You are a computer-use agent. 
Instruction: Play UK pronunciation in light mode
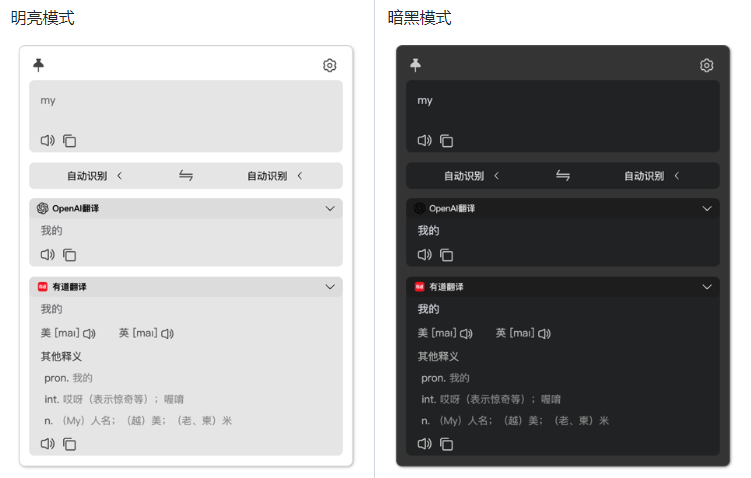[x=167, y=333]
